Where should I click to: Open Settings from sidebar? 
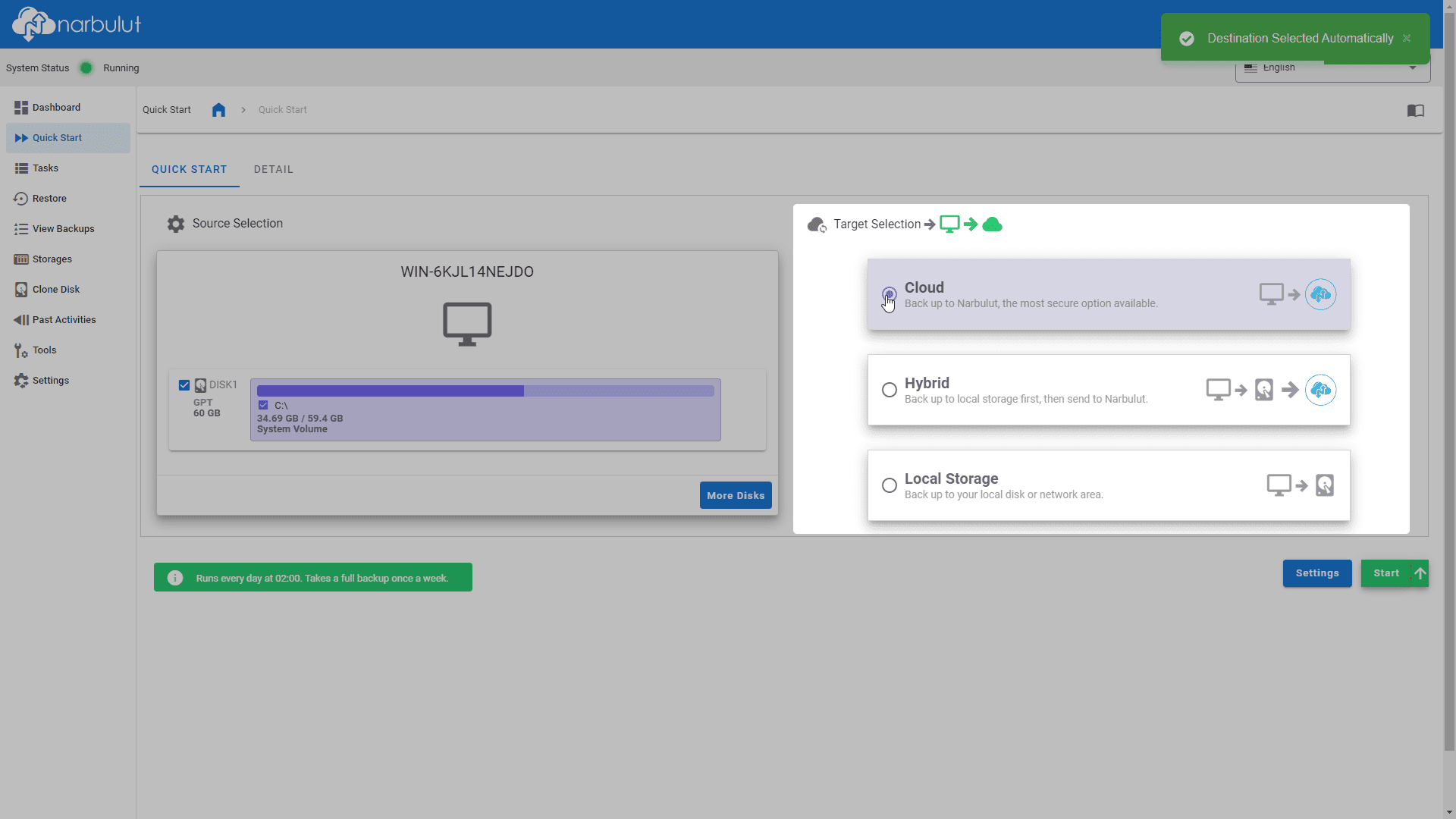[x=67, y=381]
